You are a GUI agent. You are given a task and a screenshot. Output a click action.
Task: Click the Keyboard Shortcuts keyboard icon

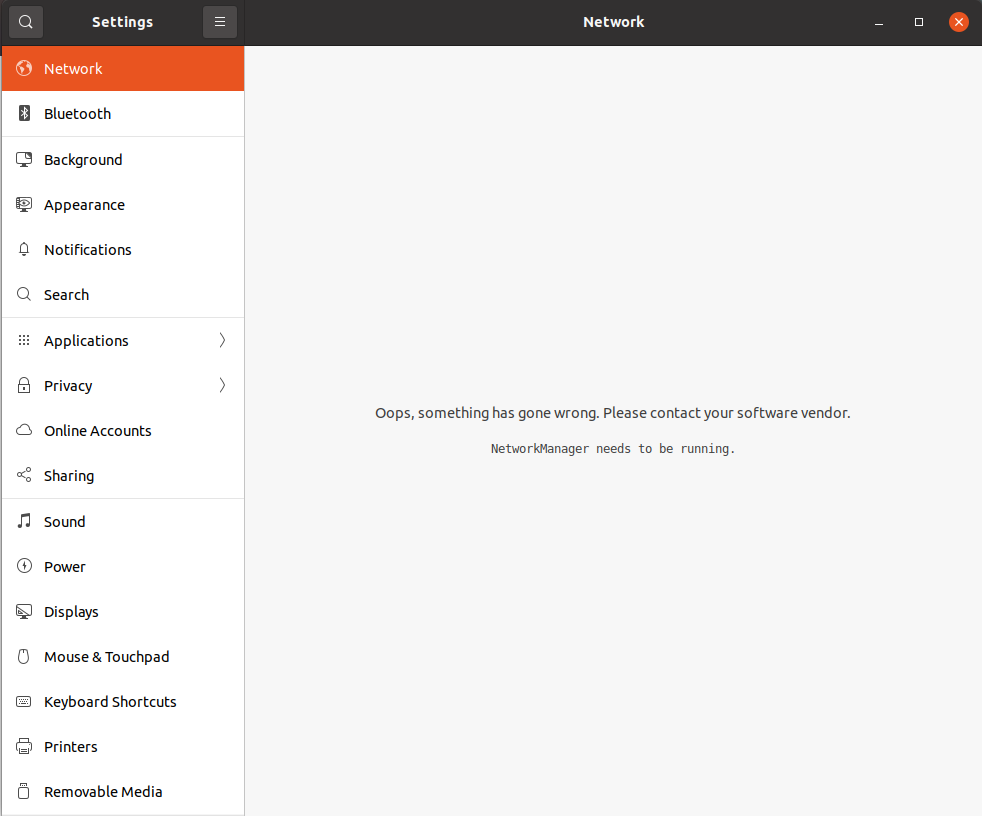click(24, 701)
